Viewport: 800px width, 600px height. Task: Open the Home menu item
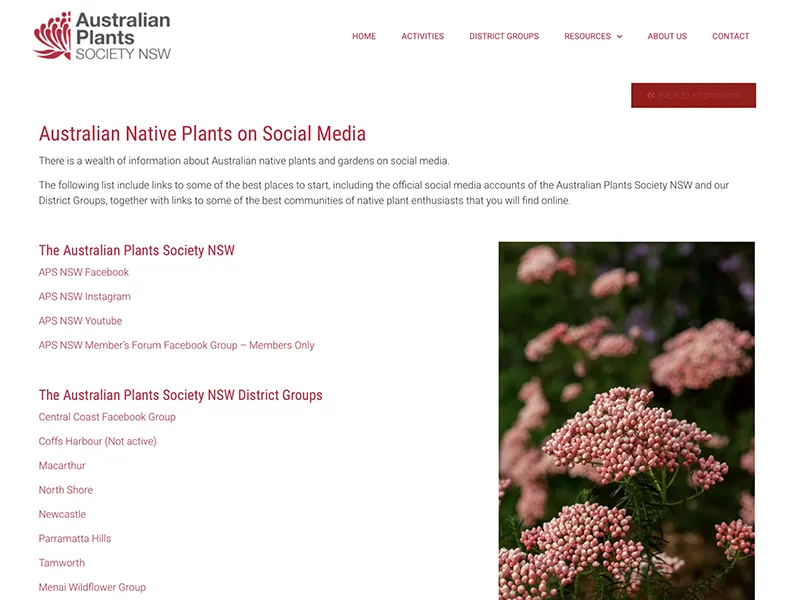click(364, 36)
